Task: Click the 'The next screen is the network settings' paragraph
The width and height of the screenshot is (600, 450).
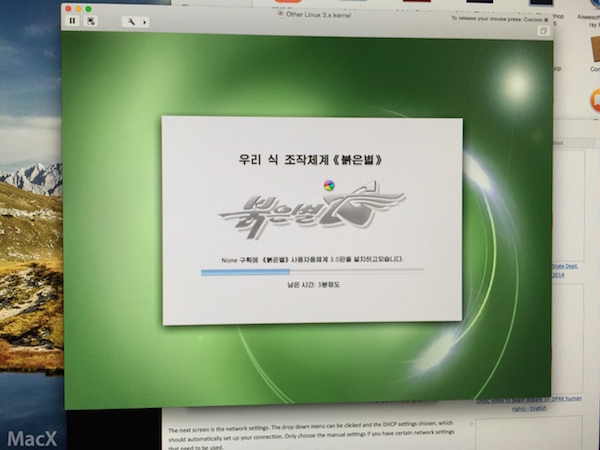Action: pos(311,435)
